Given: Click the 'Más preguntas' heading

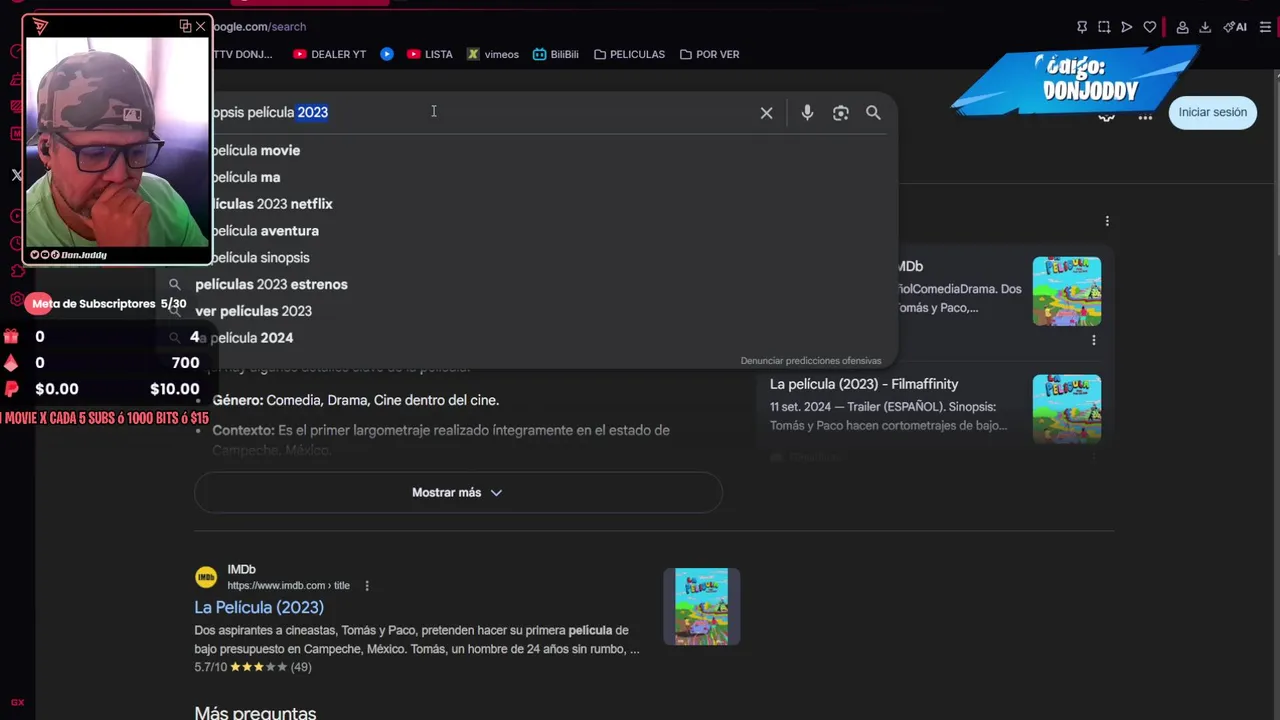Looking at the screenshot, I should pos(255,712).
